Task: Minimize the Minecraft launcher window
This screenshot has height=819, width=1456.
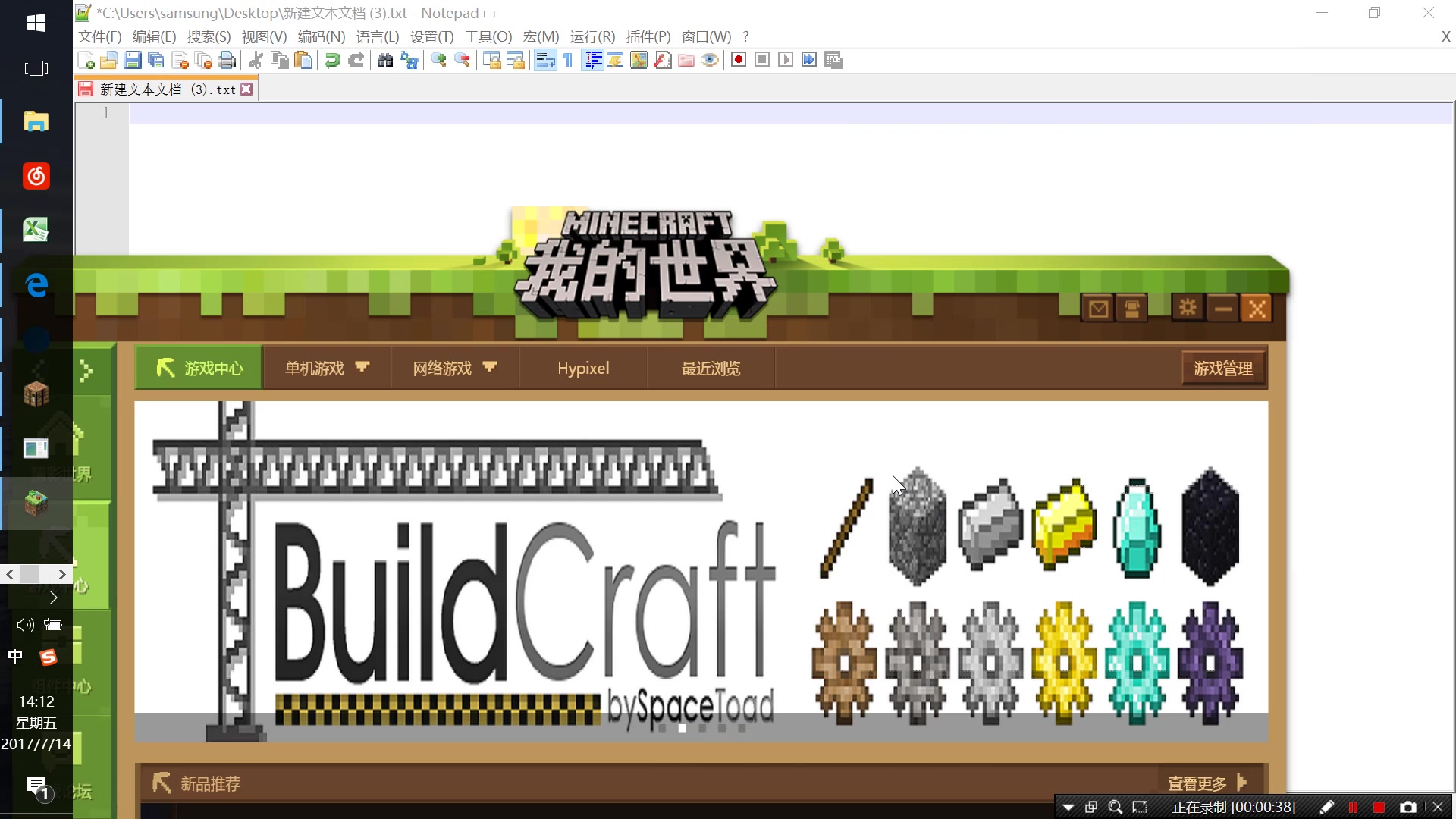Action: (1222, 309)
